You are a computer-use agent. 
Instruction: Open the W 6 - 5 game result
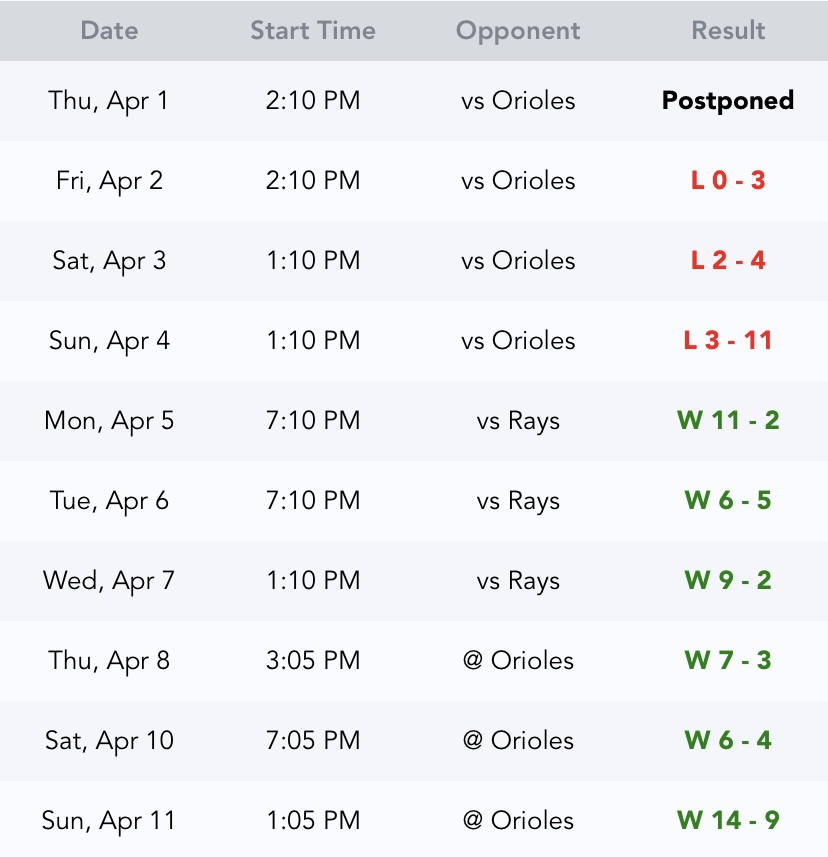click(x=728, y=500)
